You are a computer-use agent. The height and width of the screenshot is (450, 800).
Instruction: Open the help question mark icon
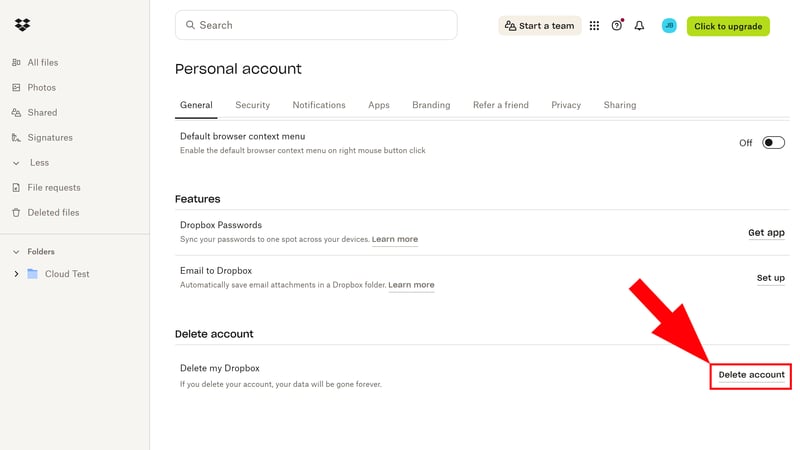pyautogui.click(x=617, y=26)
